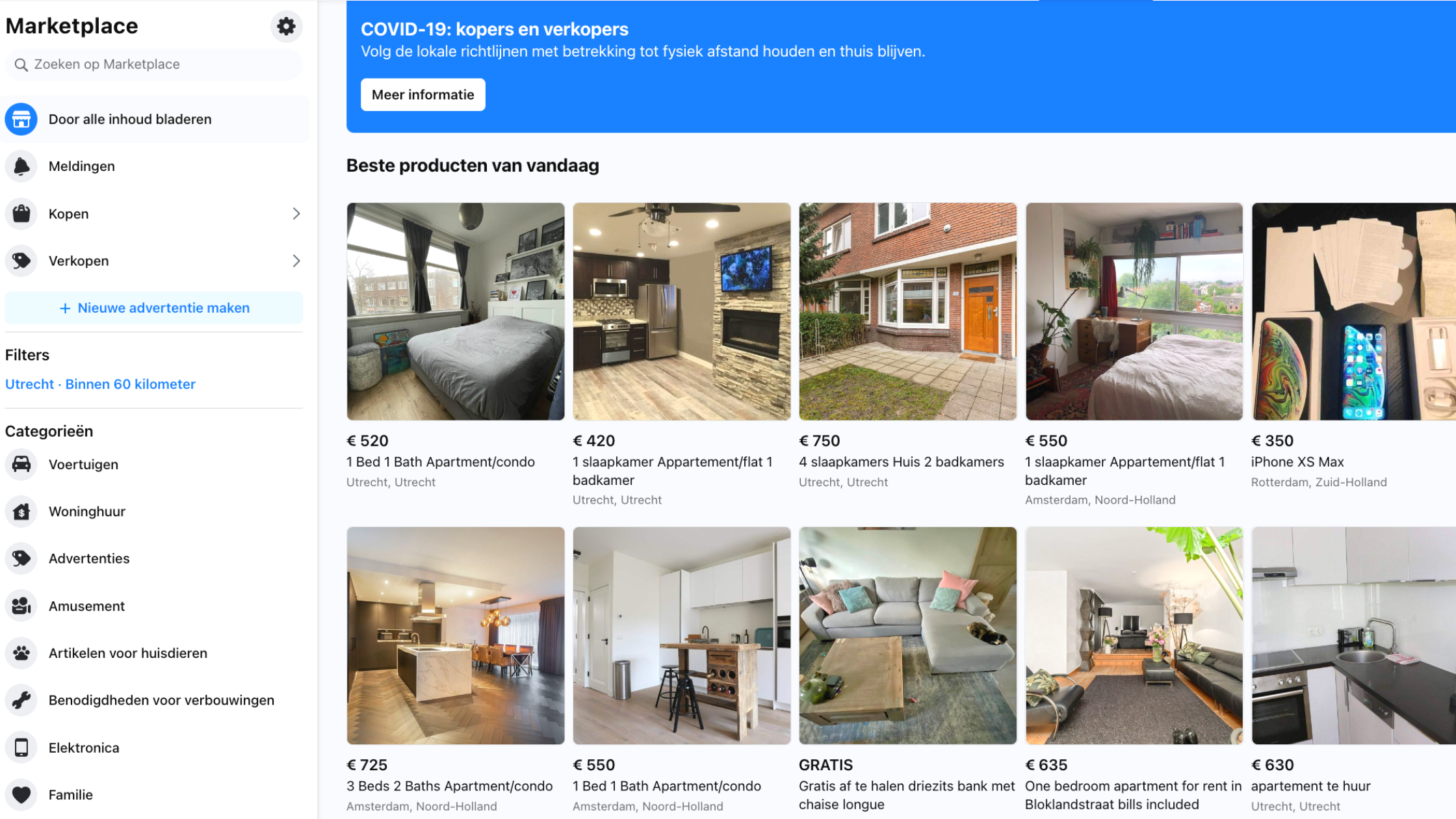Open the iPhone XS Max listing photo
Image resolution: width=1456 pixels, height=819 pixels.
click(x=1353, y=311)
